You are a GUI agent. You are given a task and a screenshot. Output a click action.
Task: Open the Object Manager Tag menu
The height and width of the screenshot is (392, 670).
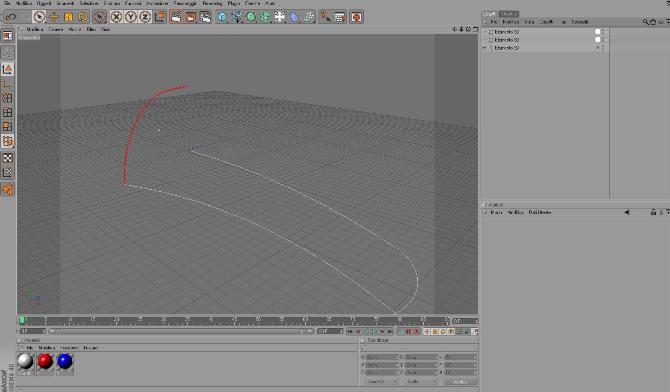coord(564,22)
